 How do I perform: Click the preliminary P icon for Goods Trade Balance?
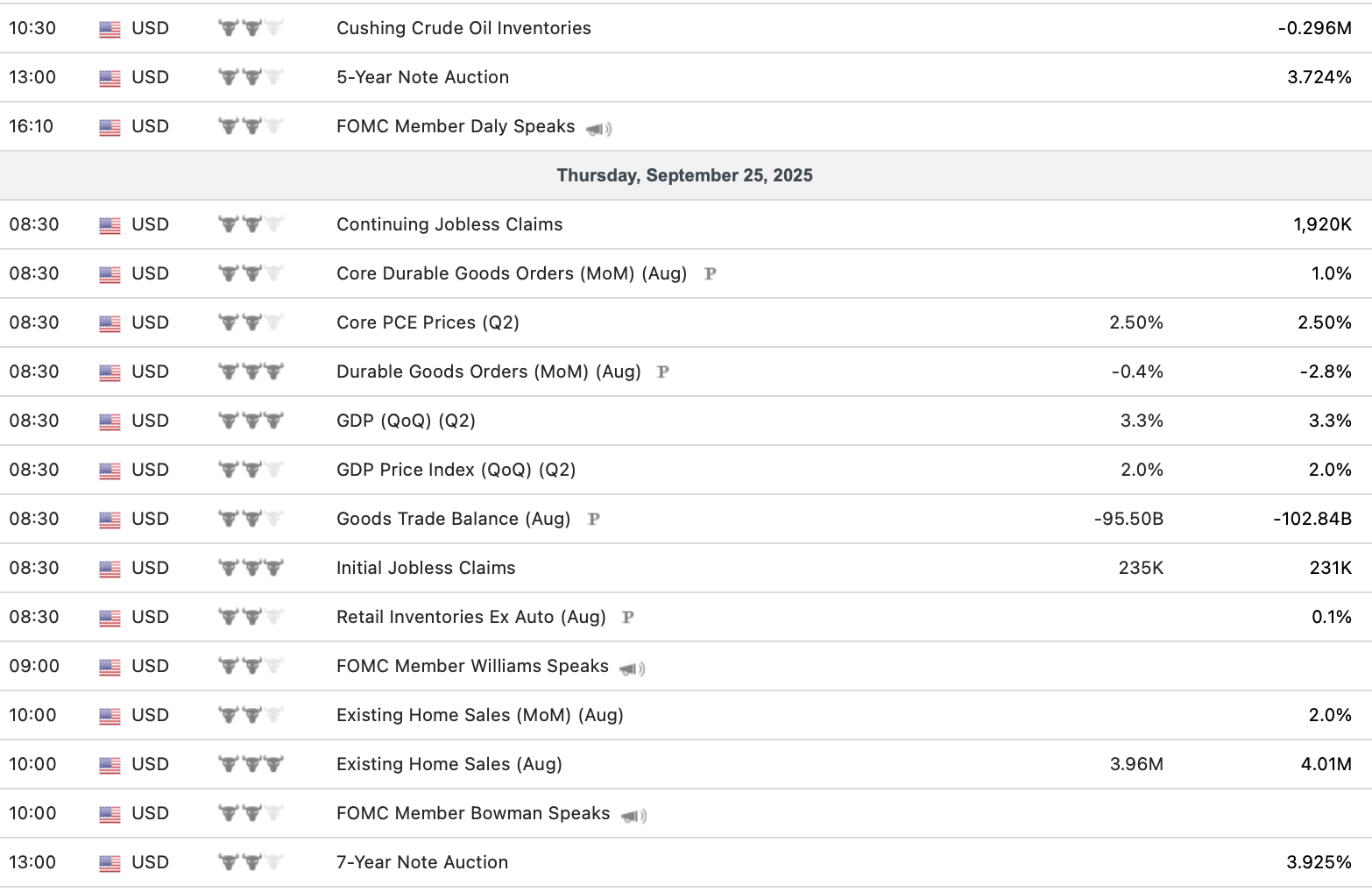tap(593, 519)
